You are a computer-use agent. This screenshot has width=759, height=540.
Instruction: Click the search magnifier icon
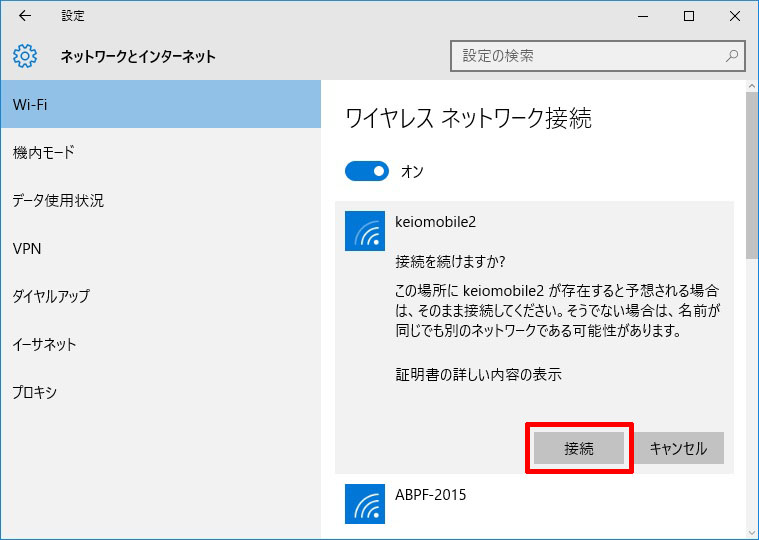(x=732, y=56)
